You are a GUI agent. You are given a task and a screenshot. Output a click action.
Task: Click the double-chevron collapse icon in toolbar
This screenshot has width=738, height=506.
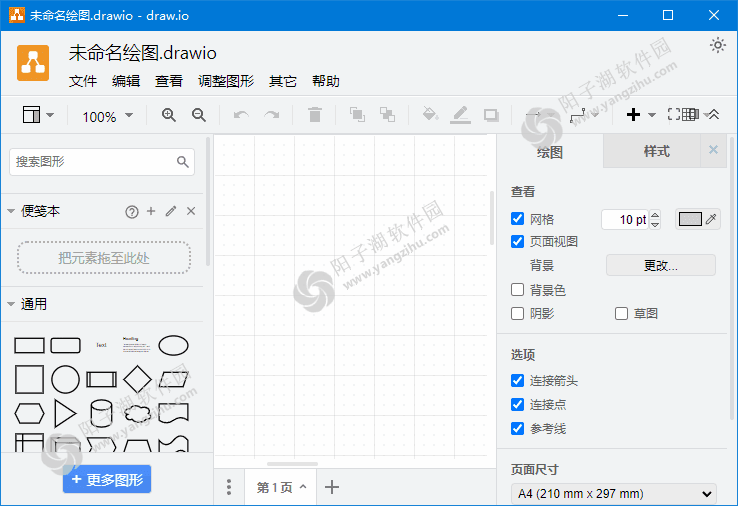coord(714,114)
